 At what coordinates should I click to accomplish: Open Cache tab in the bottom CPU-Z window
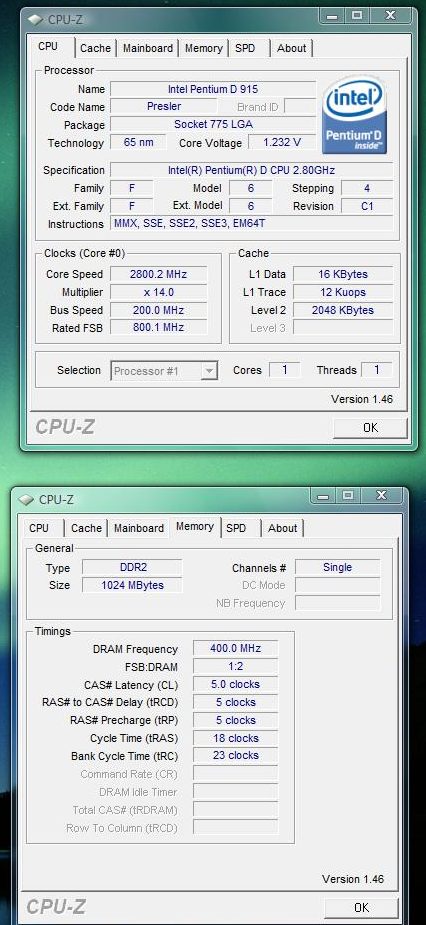86,528
